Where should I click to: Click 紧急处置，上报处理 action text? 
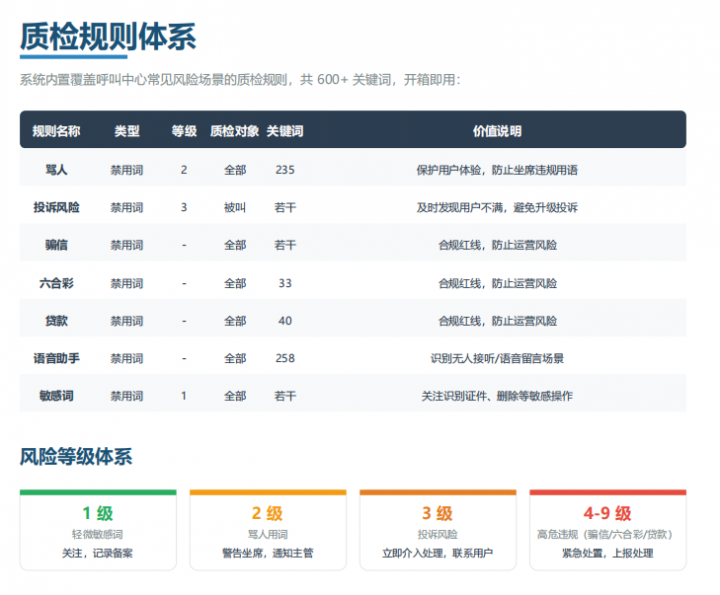[608, 553]
